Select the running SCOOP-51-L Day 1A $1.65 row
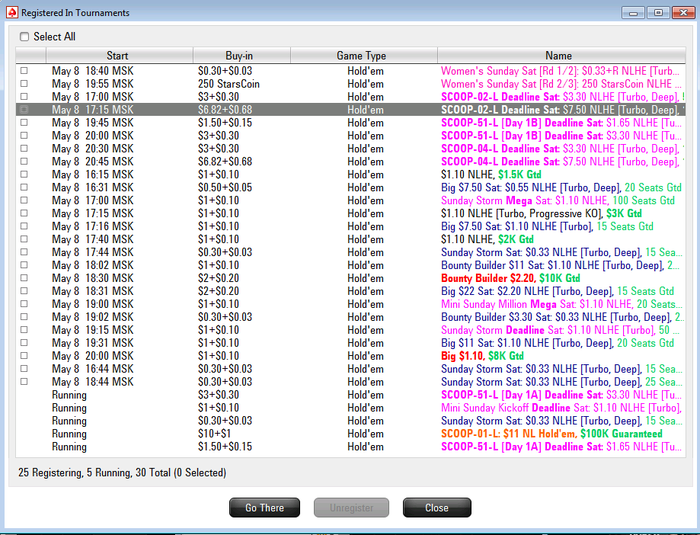Image resolution: width=700 pixels, height=535 pixels. 350,447
